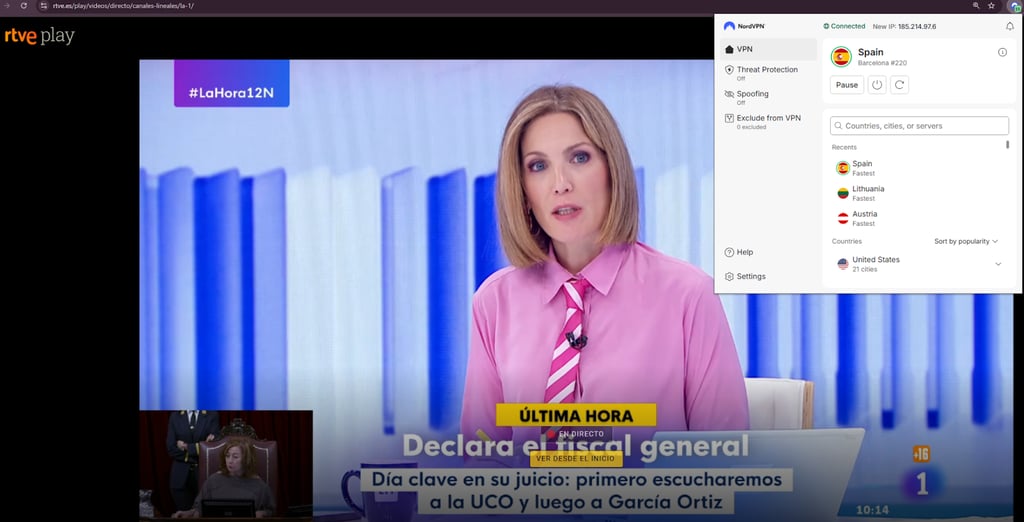This screenshot has width=1024, height=522.
Task: Click Barcelona #220 server label
Action: [882, 63]
